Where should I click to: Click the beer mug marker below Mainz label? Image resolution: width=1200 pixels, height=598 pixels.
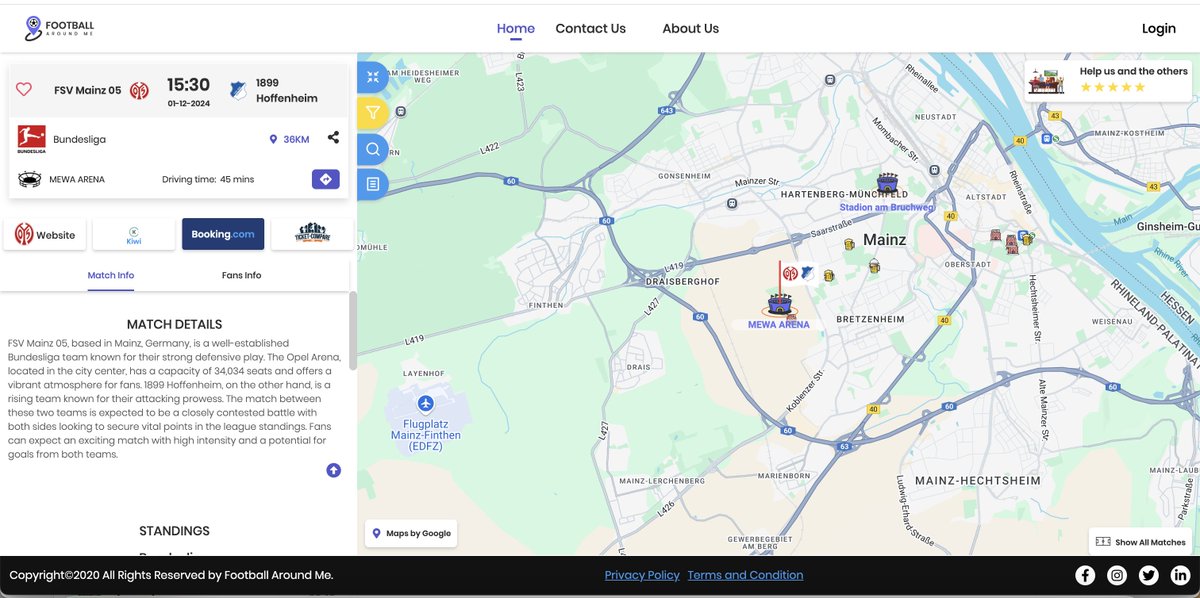[x=875, y=266]
